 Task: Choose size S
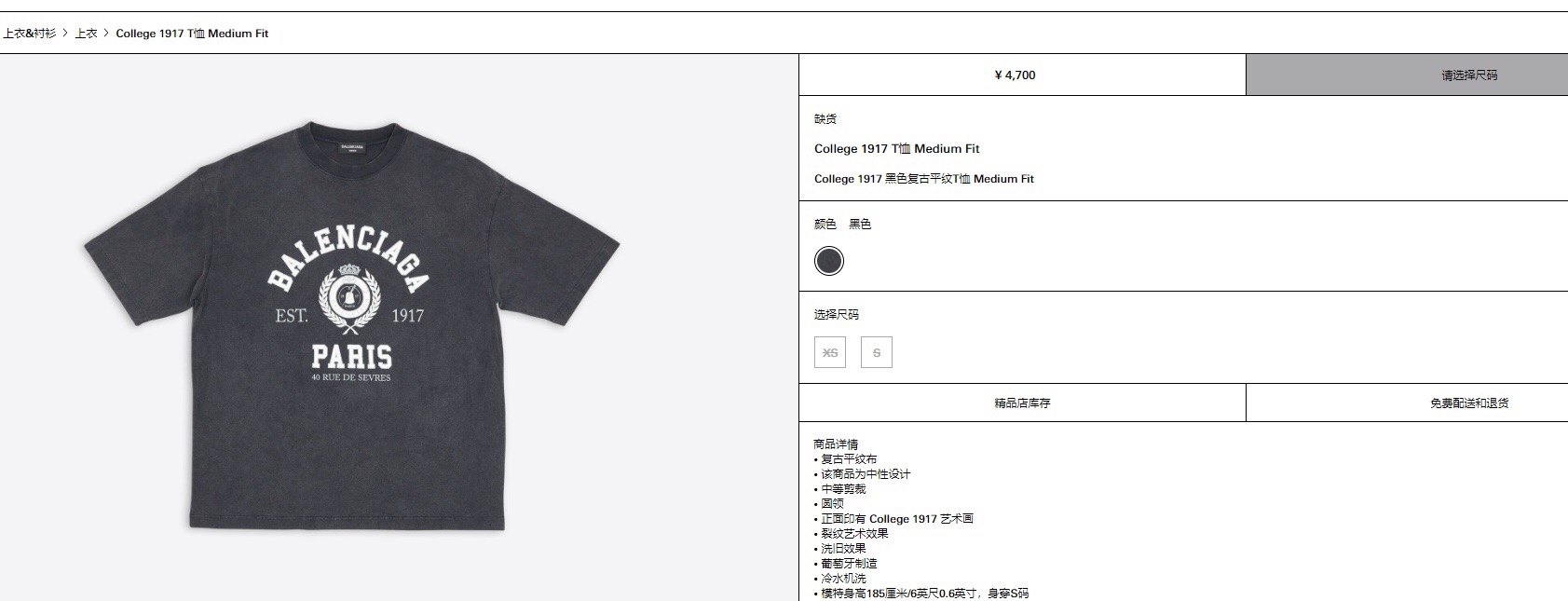(877, 352)
